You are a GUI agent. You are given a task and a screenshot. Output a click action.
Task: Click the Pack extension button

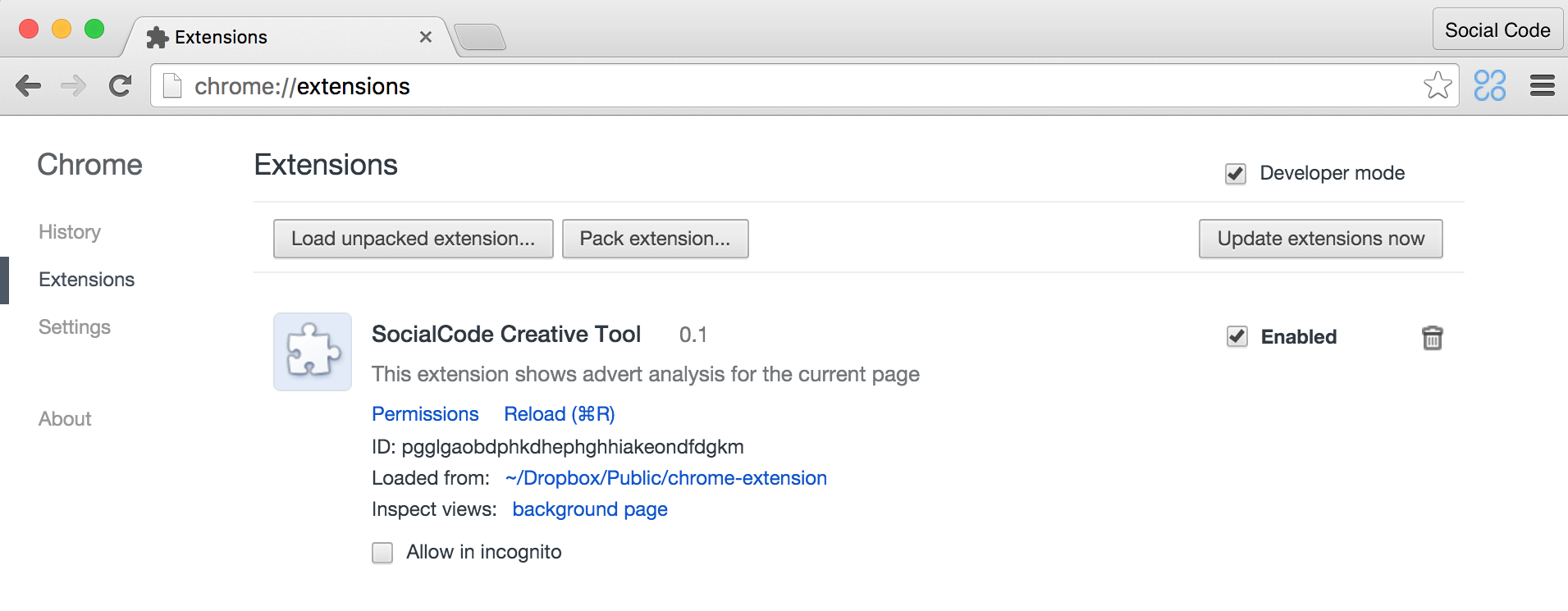(655, 239)
